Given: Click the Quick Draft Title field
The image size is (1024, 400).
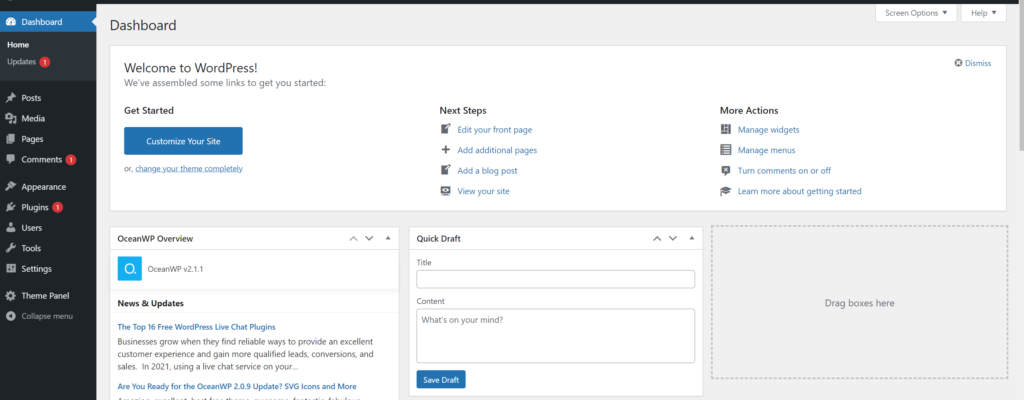Looking at the screenshot, I should [556, 279].
